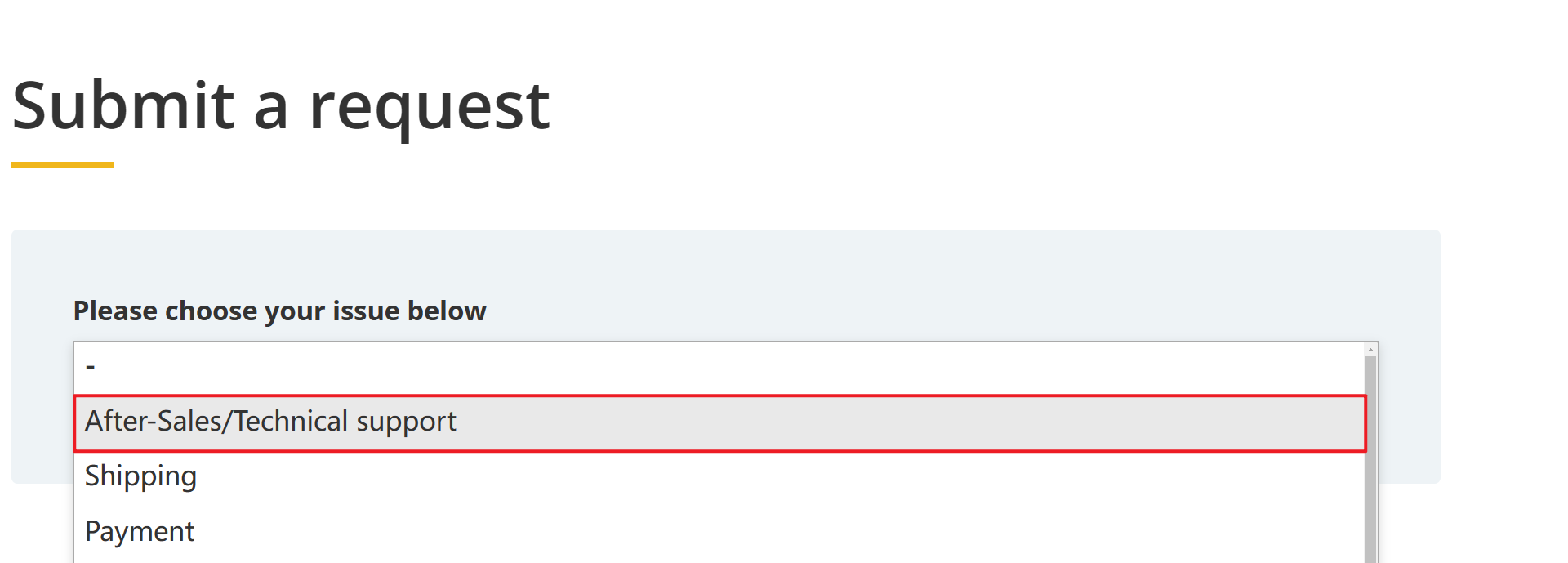The image size is (1568, 563).
Task: Click the word "support" in the highlighted option
Action: point(406,422)
